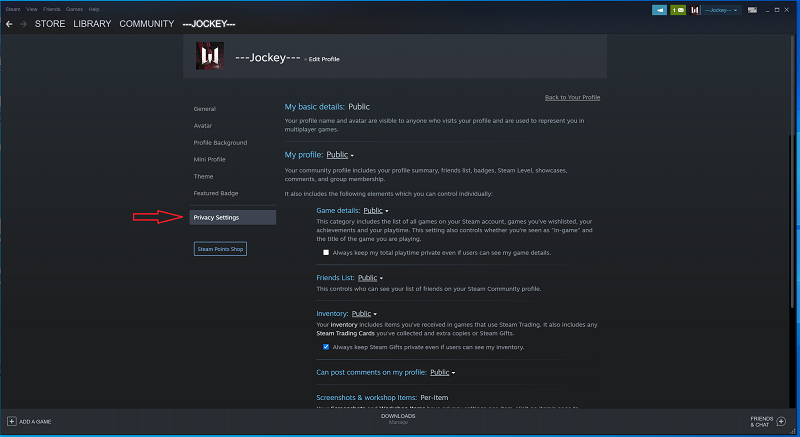The height and width of the screenshot is (437, 800).
Task: Maximize the Steam window
Action: point(777,10)
